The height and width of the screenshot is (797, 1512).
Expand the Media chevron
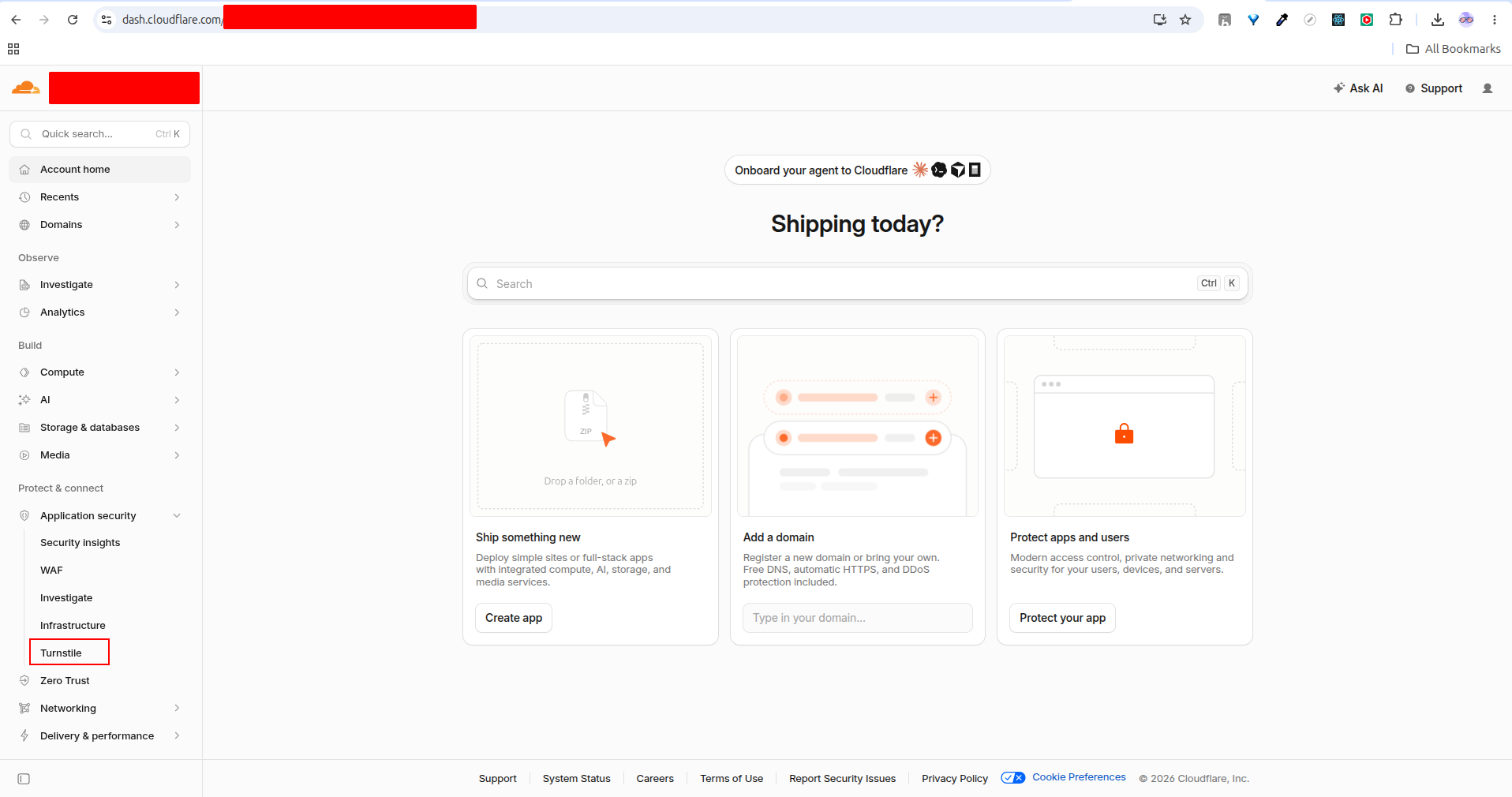pos(177,455)
